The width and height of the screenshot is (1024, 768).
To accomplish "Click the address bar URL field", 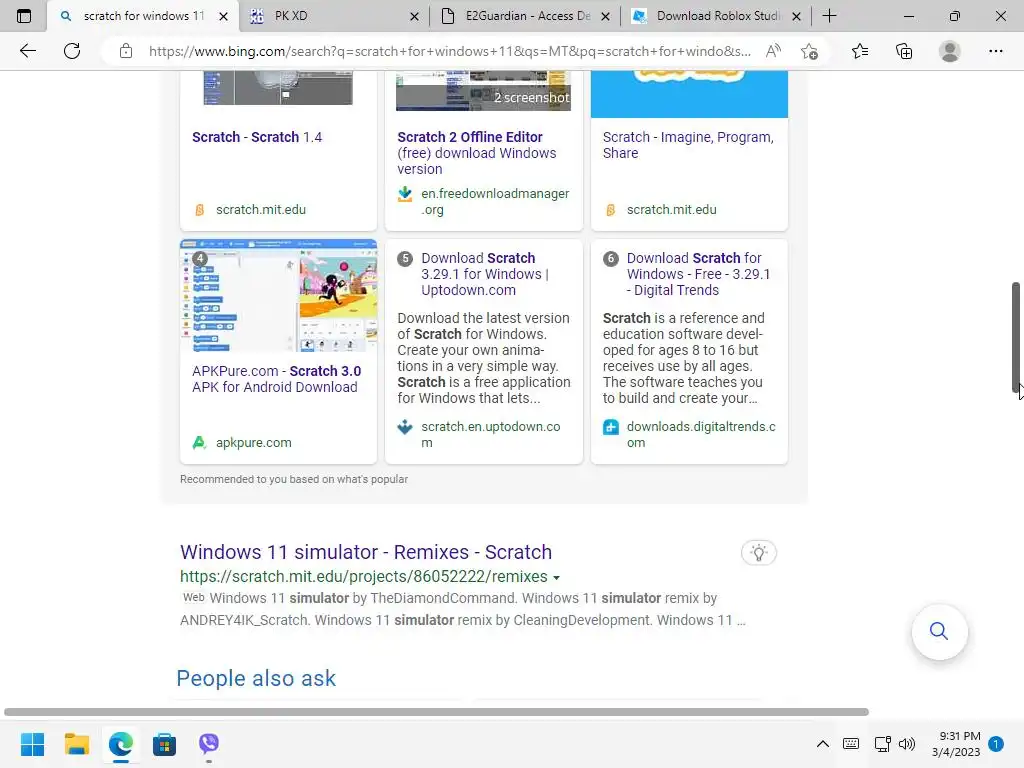I will [449, 51].
